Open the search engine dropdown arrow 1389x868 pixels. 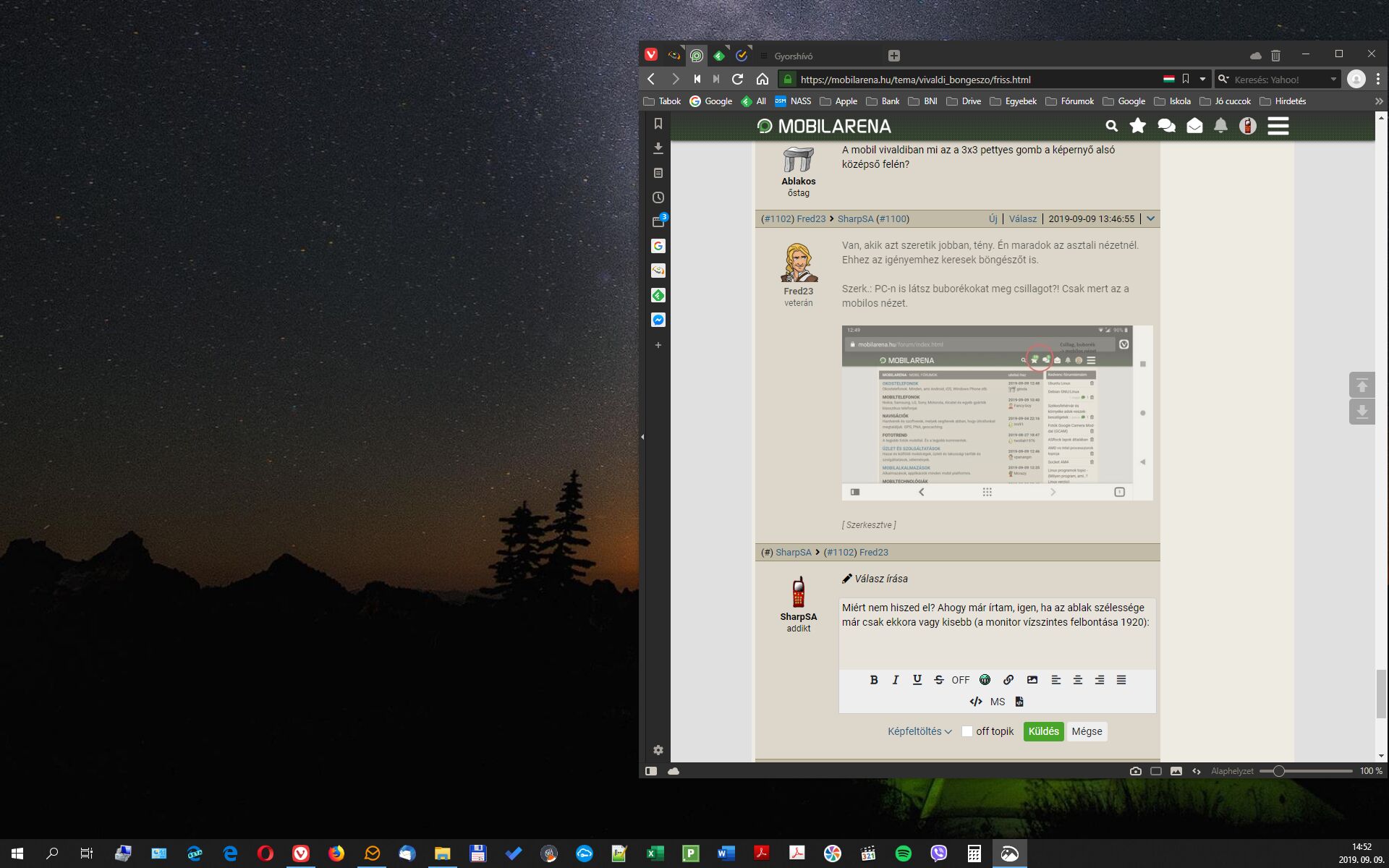(1333, 80)
